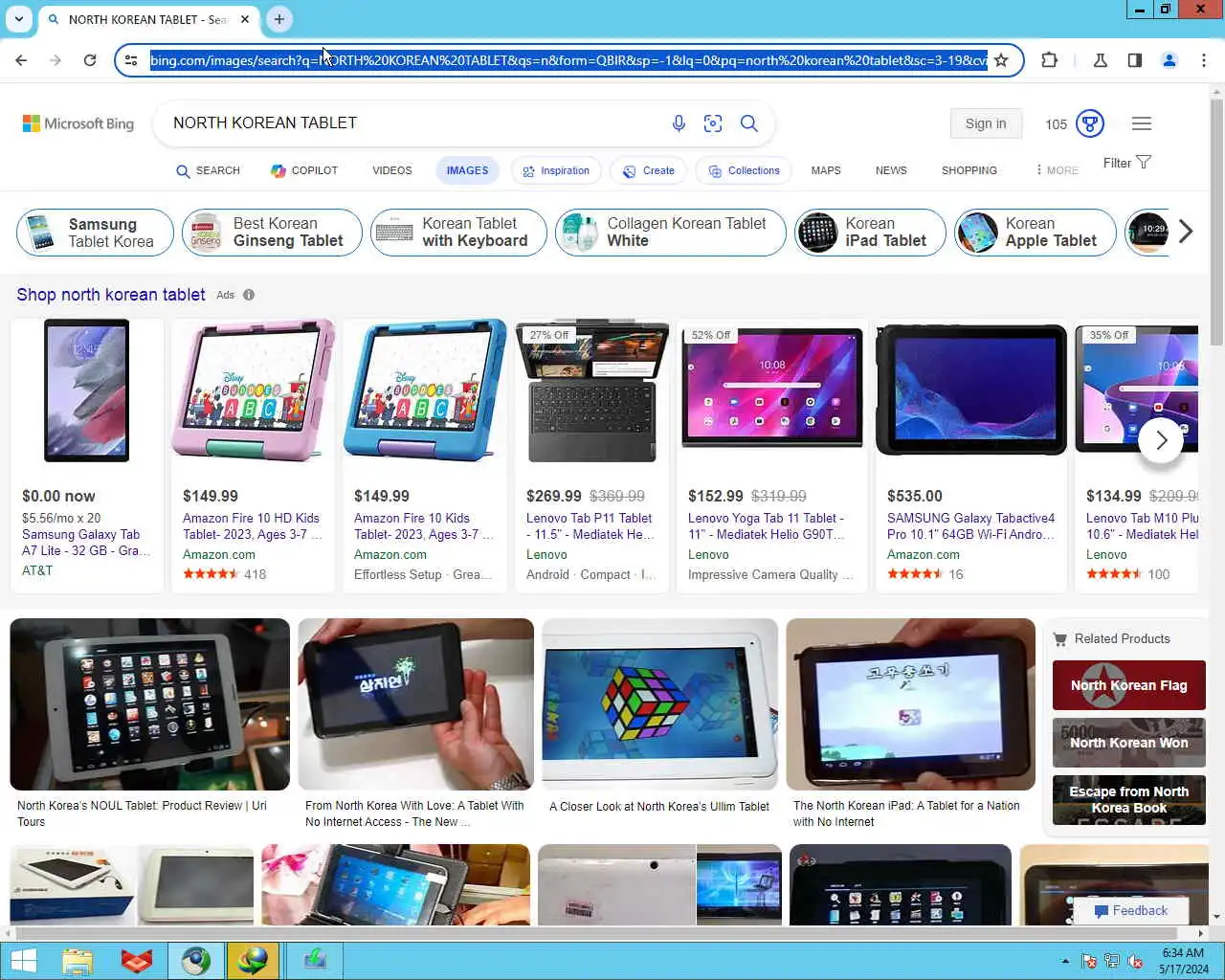Select Korean Apple Tablet suggestion
Viewport: 1225px width, 980px height.
pyautogui.click(x=1035, y=233)
